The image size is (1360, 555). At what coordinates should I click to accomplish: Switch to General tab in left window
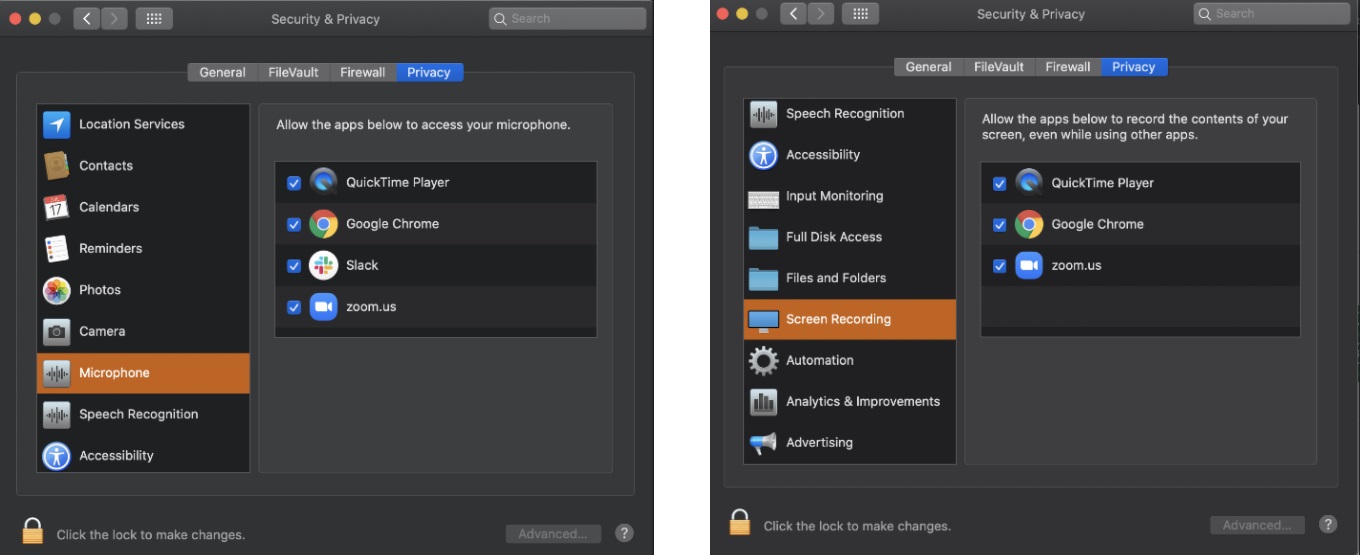pos(223,72)
